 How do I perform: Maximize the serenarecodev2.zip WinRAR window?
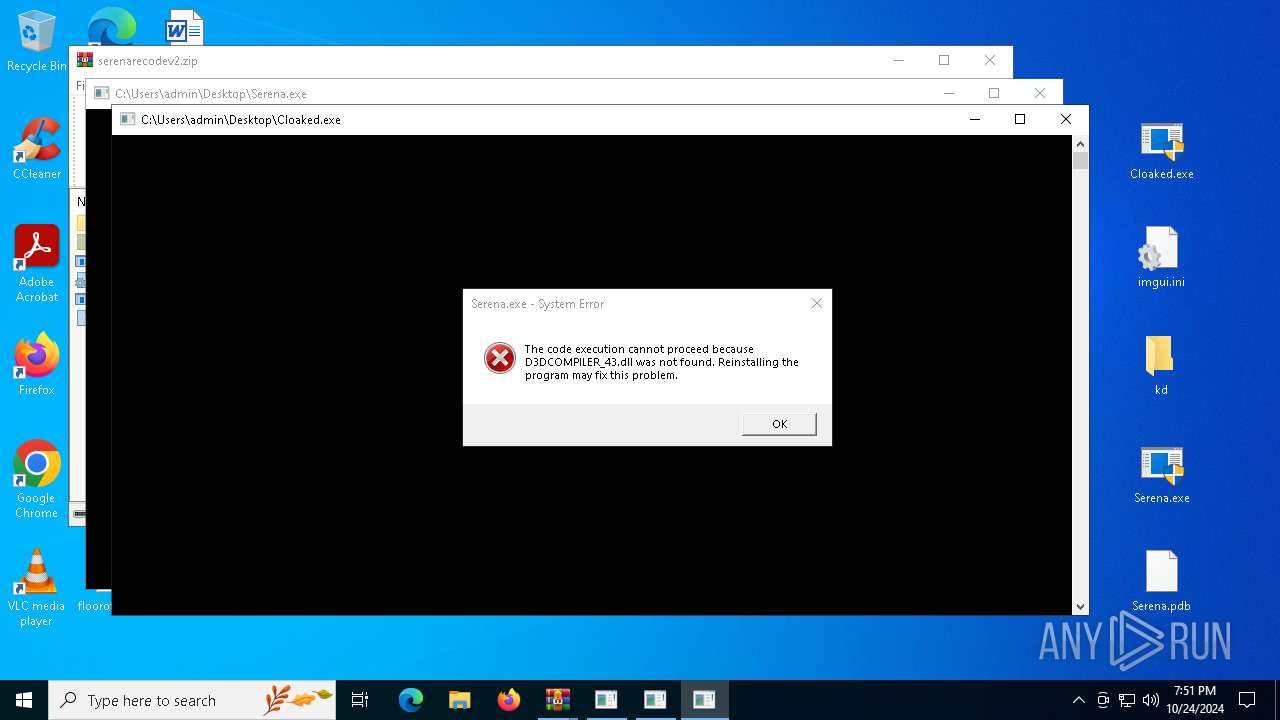944,60
